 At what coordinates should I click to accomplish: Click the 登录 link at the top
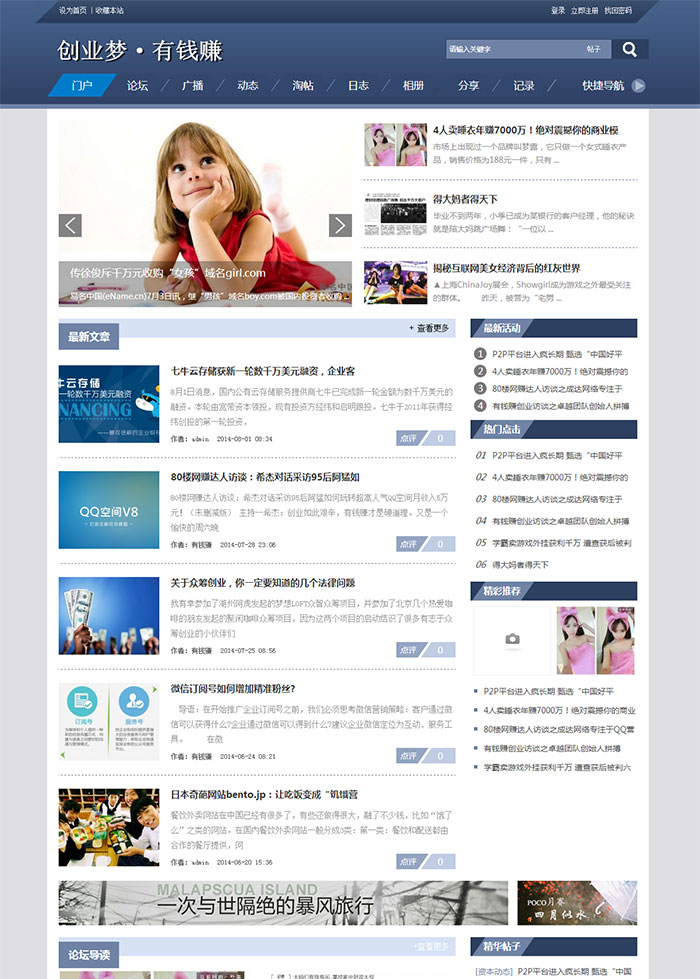(x=558, y=10)
